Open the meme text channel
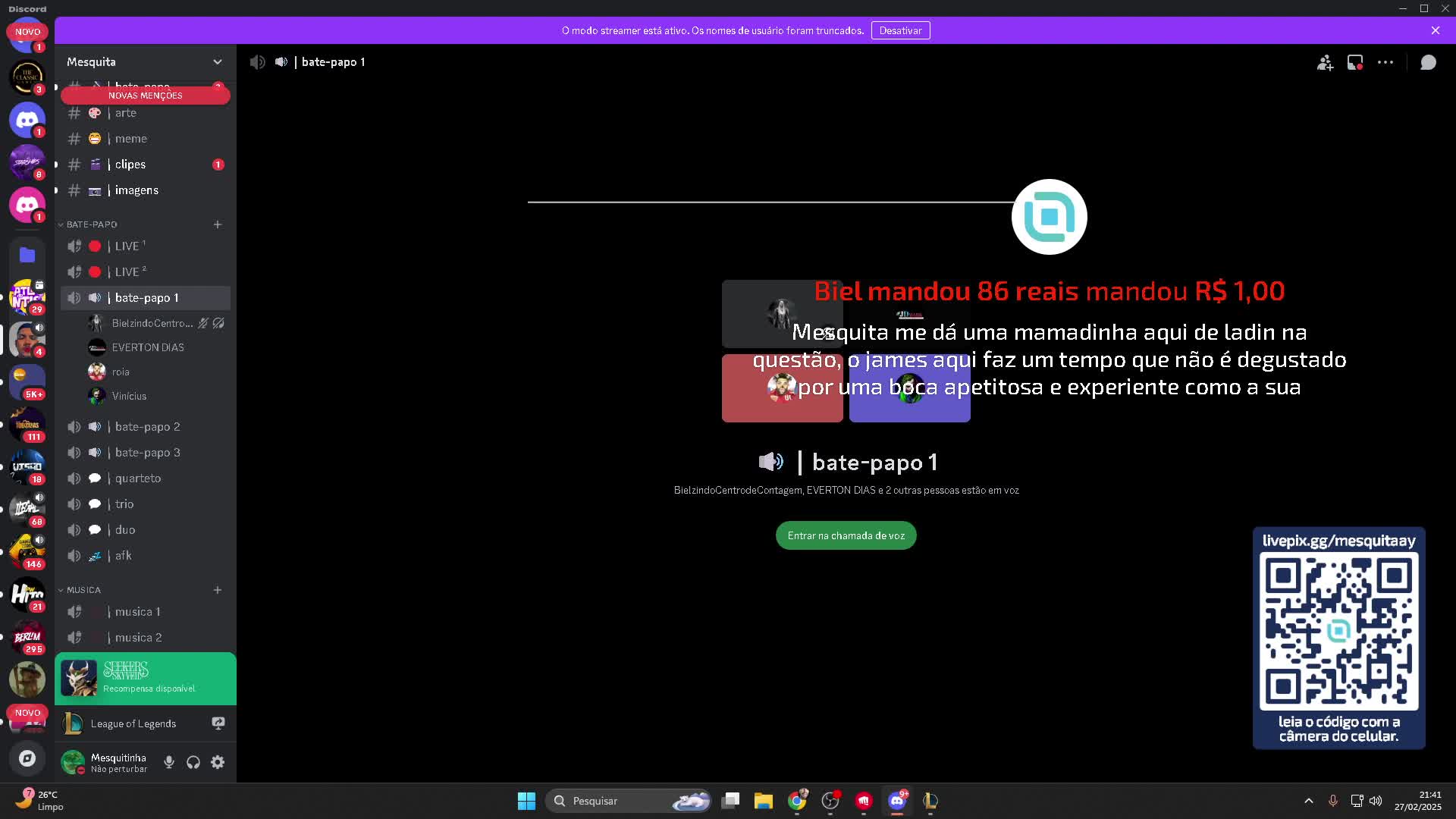The image size is (1456, 819). tap(145, 139)
